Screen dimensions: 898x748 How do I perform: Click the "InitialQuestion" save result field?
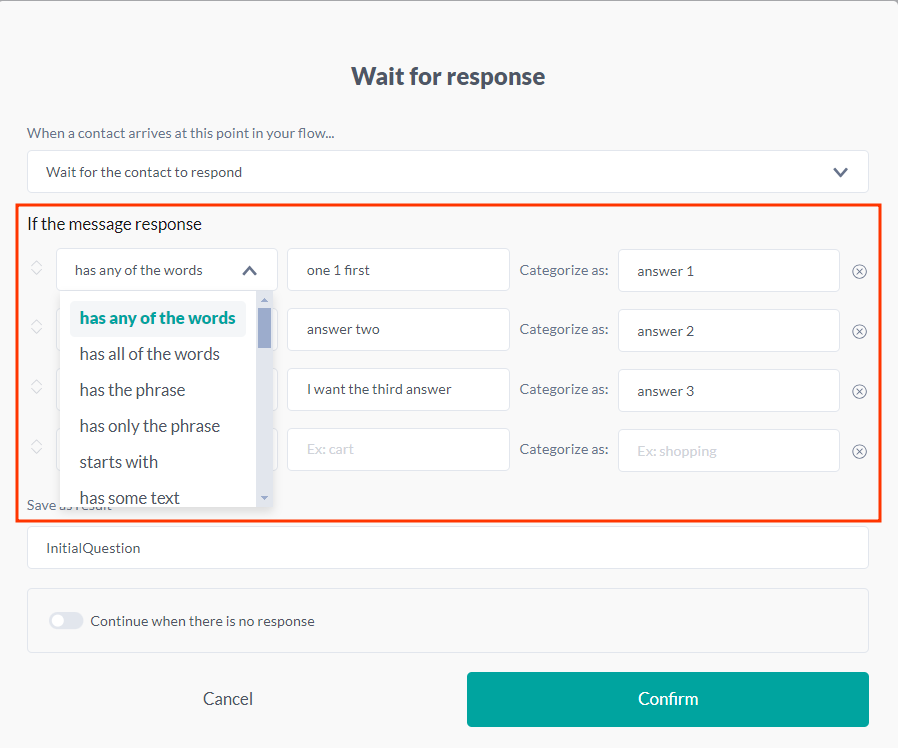pyautogui.click(x=448, y=548)
